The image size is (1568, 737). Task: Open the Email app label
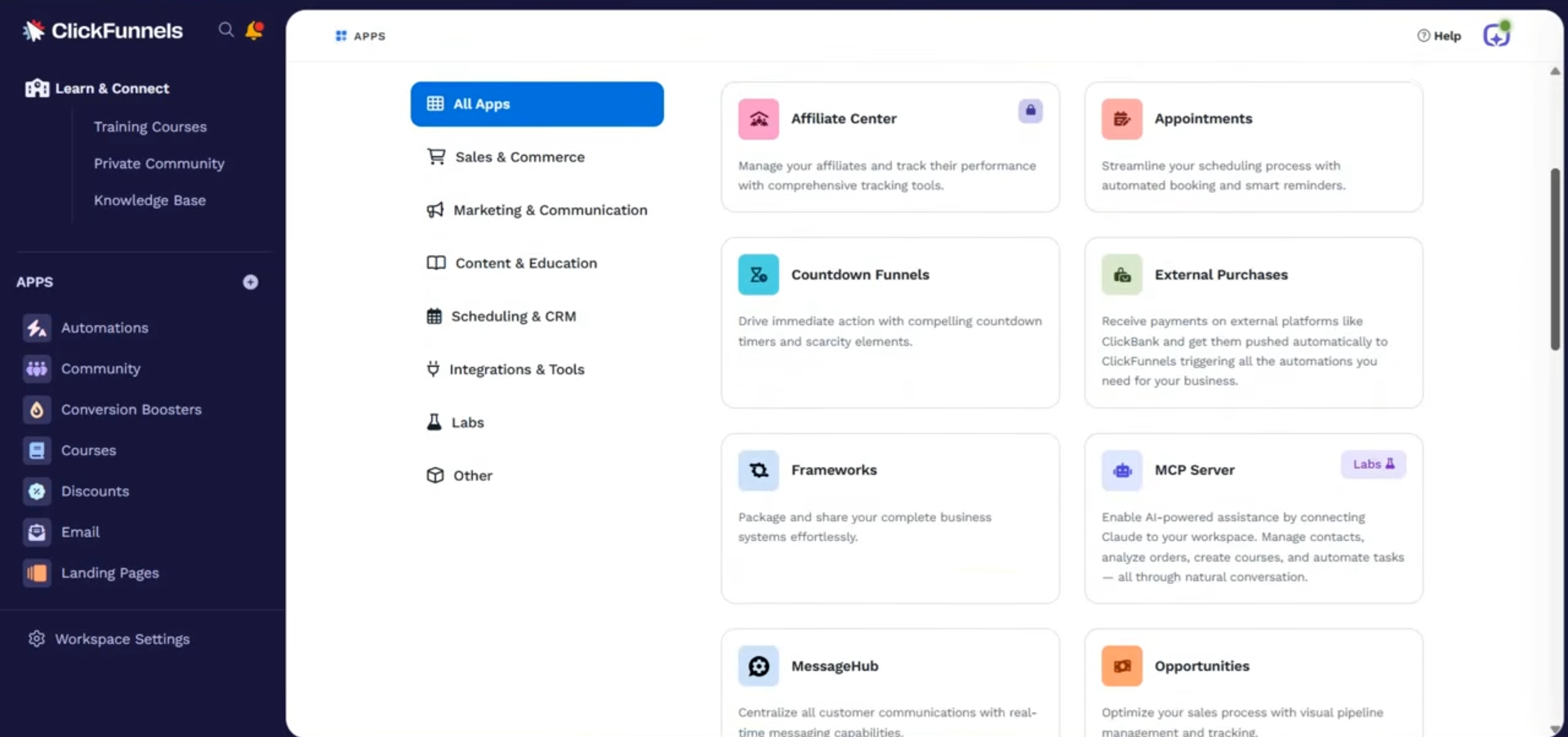[80, 532]
